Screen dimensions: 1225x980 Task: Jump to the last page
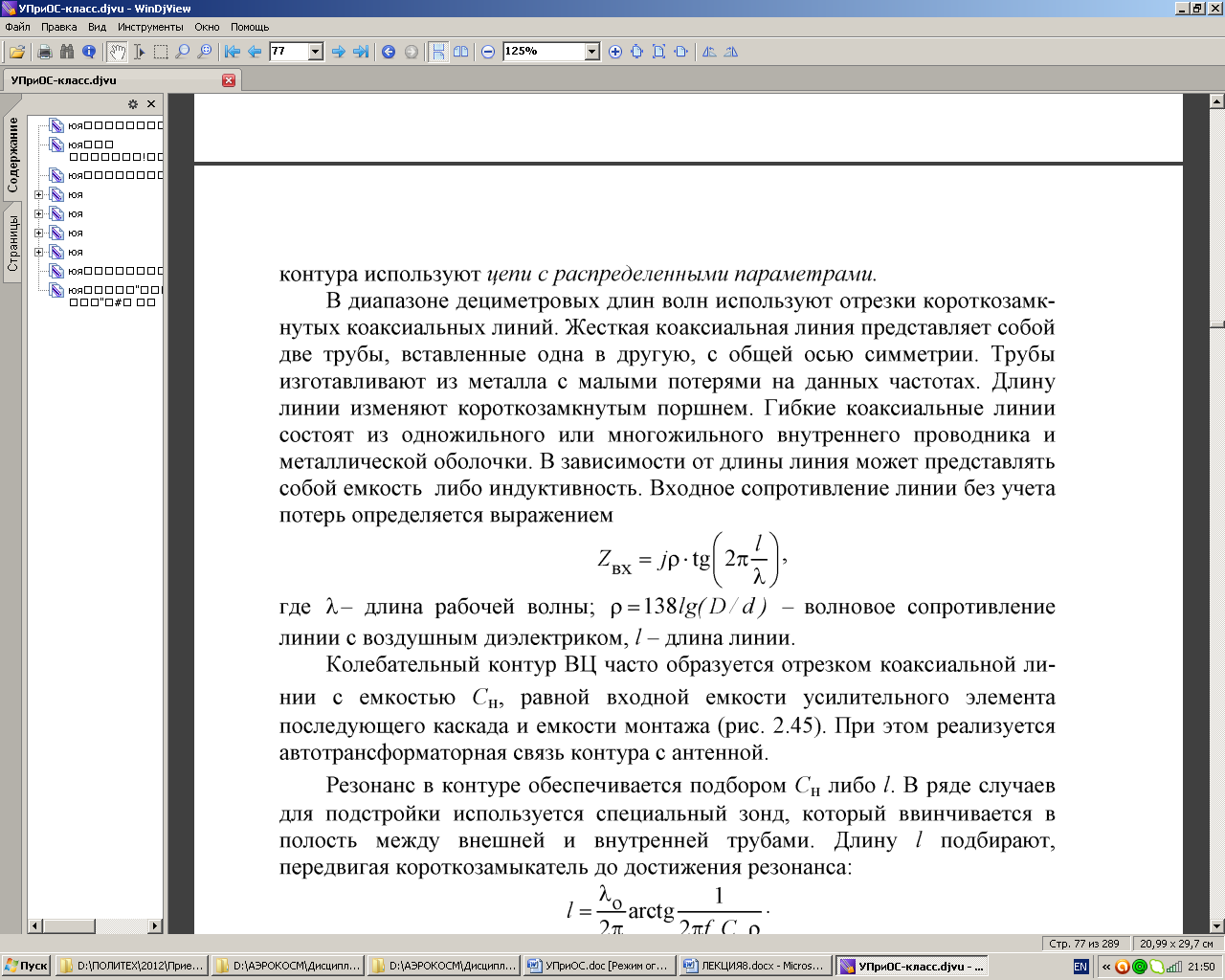click(361, 52)
